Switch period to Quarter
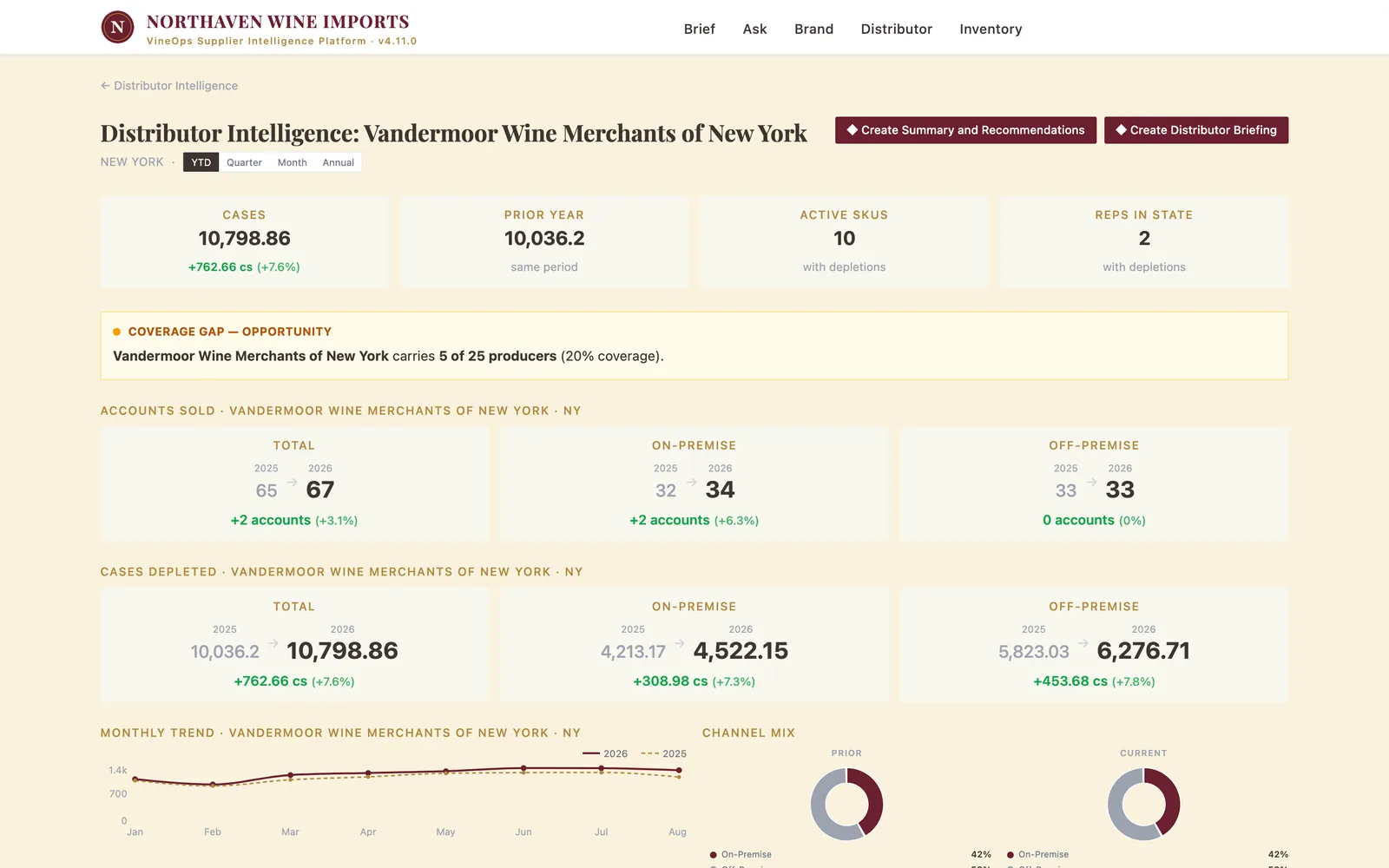 pyautogui.click(x=244, y=162)
